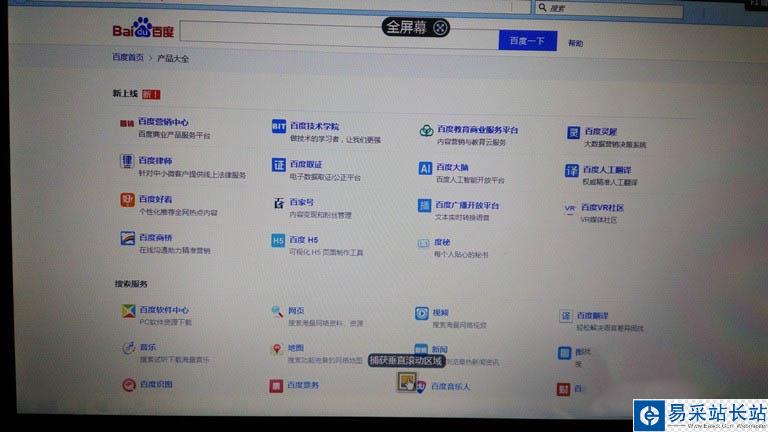768x432 pixels.
Task: Close the 全屏幕 overlay with its X
Action: [440, 28]
